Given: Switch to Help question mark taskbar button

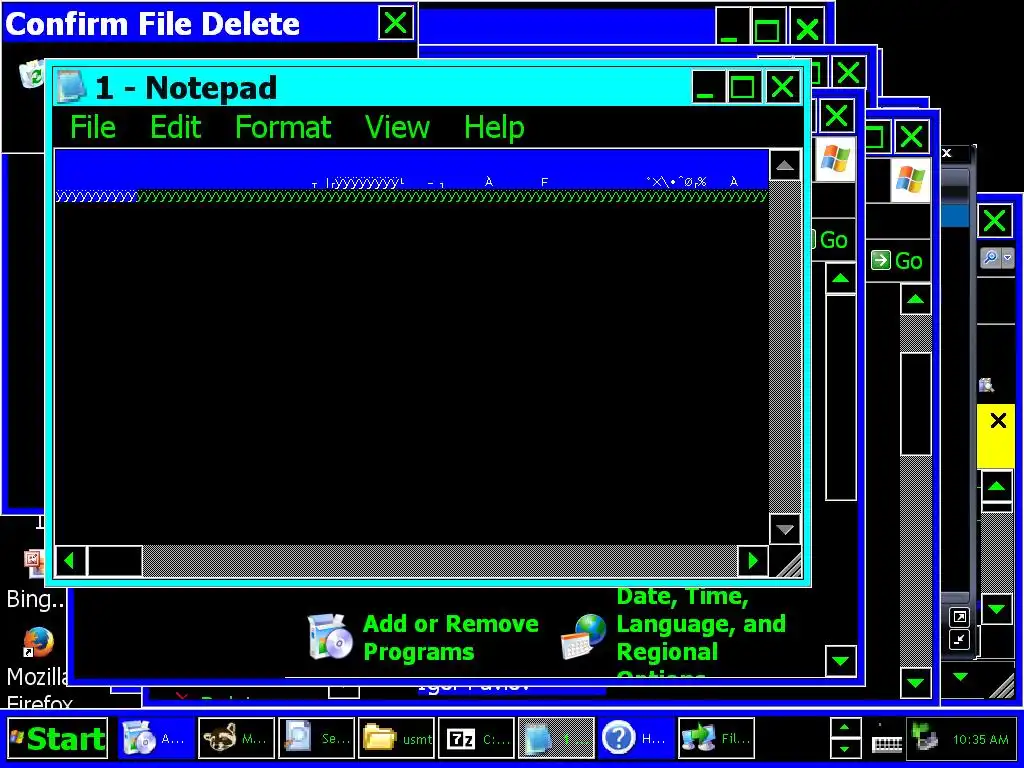Looking at the screenshot, I should [x=637, y=739].
